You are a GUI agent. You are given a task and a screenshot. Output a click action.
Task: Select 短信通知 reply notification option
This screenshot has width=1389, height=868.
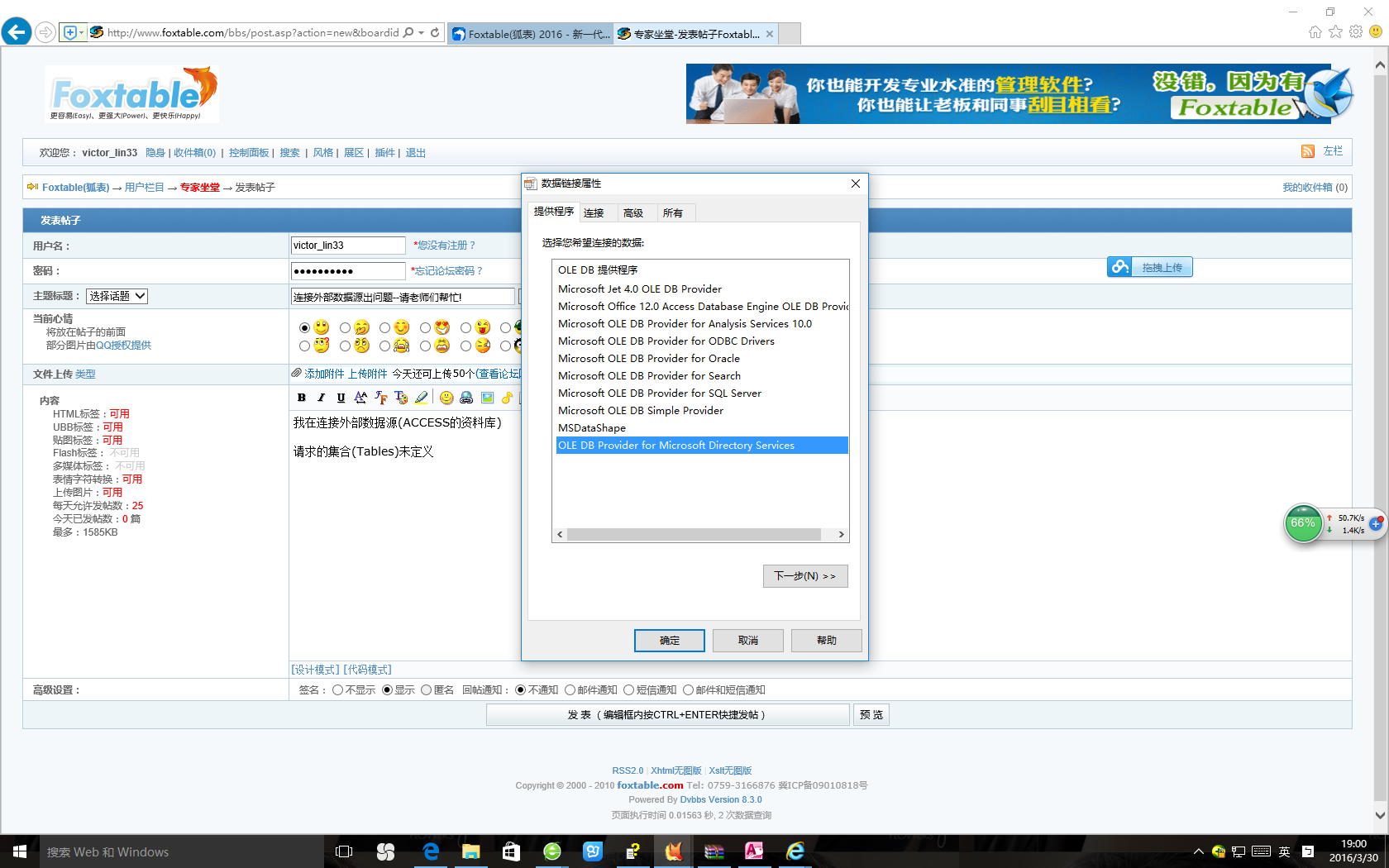tap(629, 690)
